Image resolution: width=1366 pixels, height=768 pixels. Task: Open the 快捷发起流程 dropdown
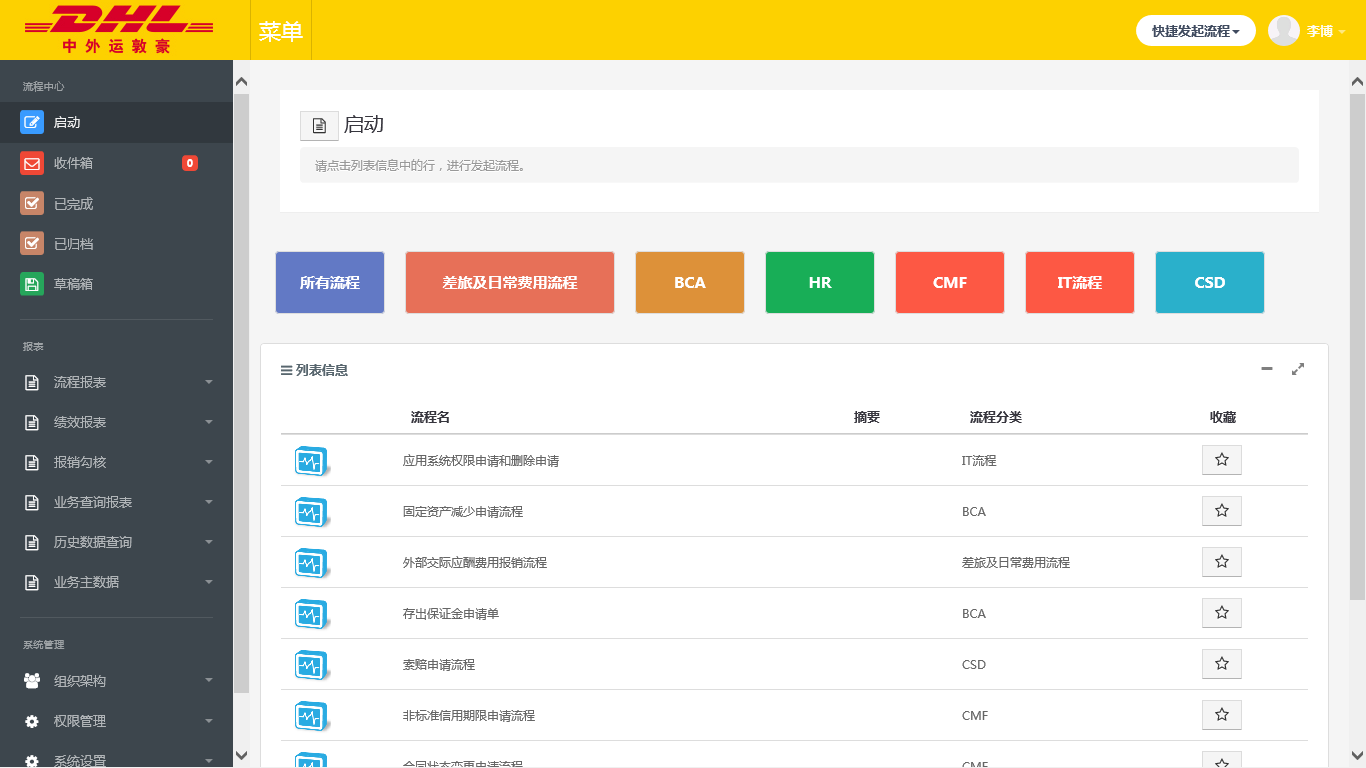click(x=1196, y=31)
